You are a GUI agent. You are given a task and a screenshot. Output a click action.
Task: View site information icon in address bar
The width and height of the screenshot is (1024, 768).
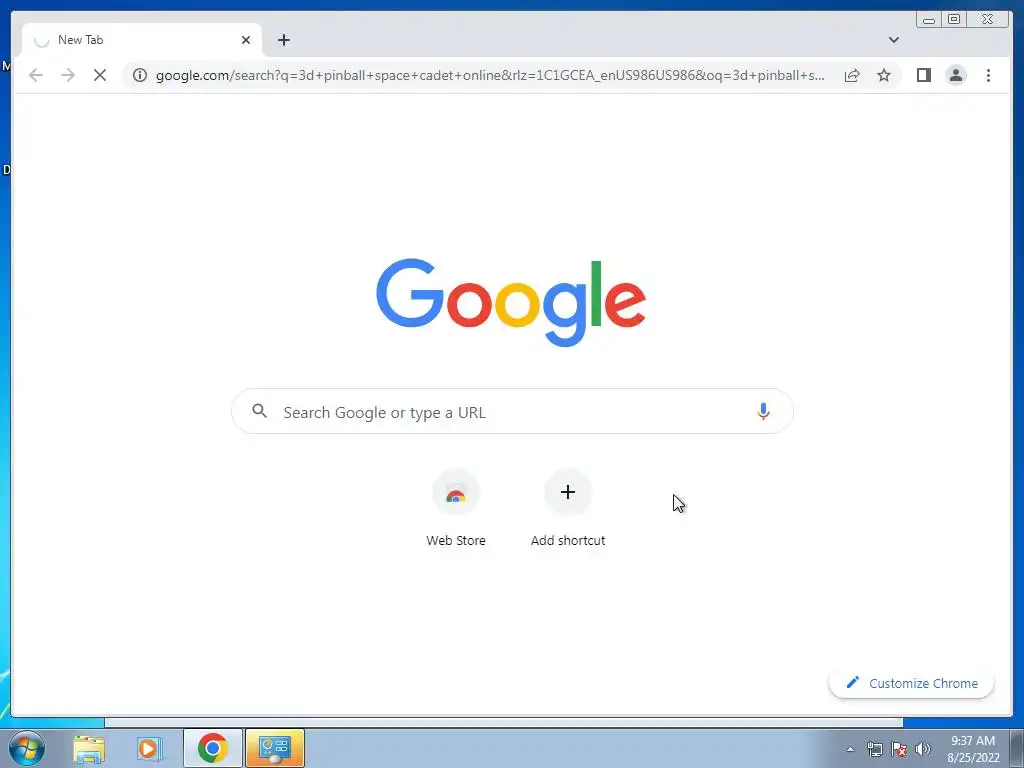(140, 75)
